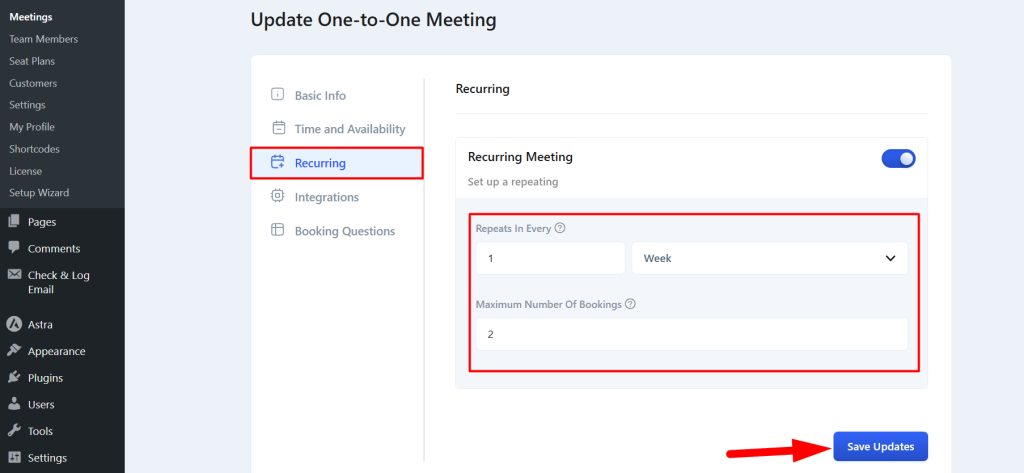Click the Save Updates button
Viewport: 1024px width, 473px height.
880,446
